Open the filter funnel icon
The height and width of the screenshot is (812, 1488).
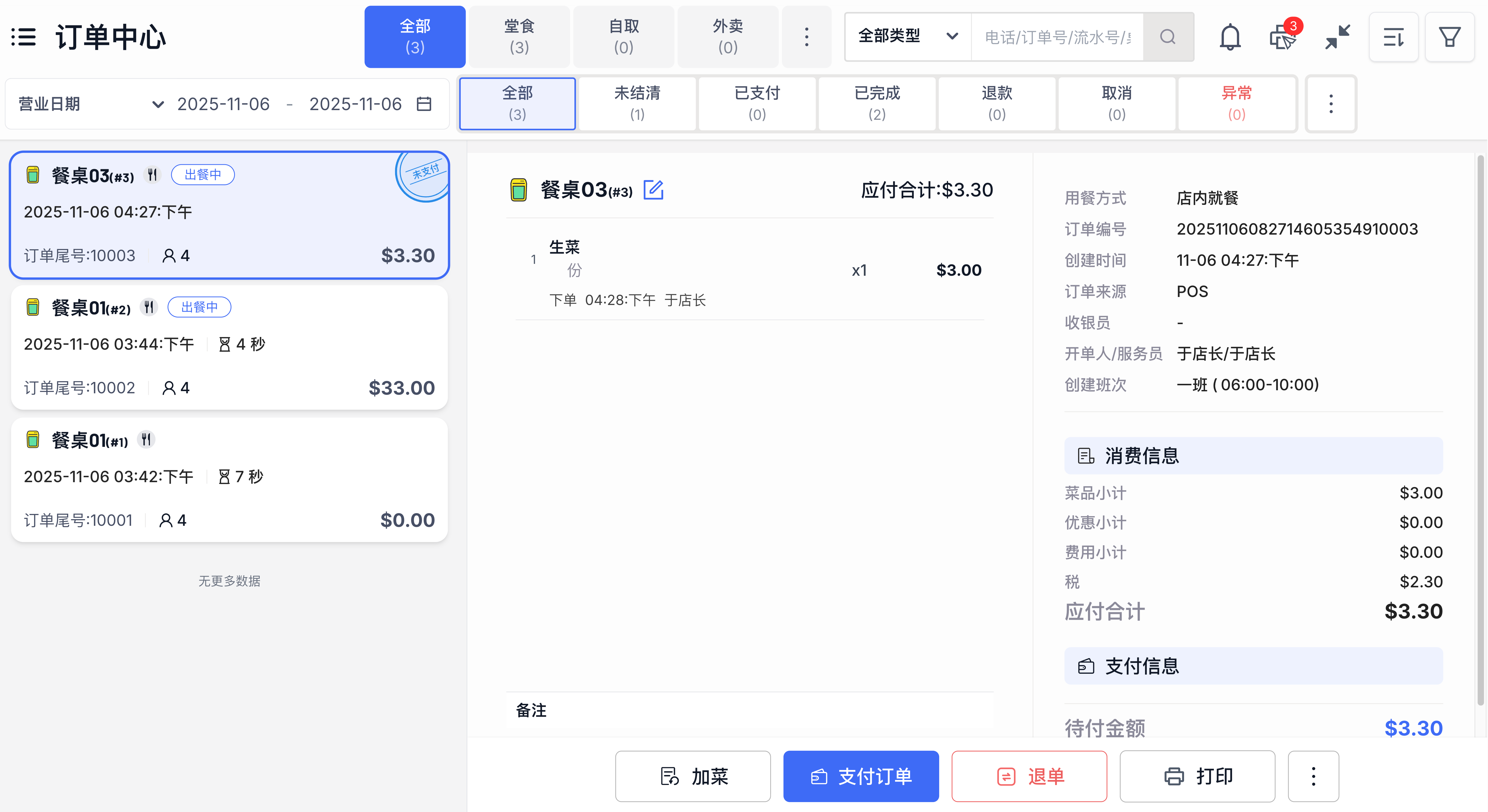(1449, 37)
